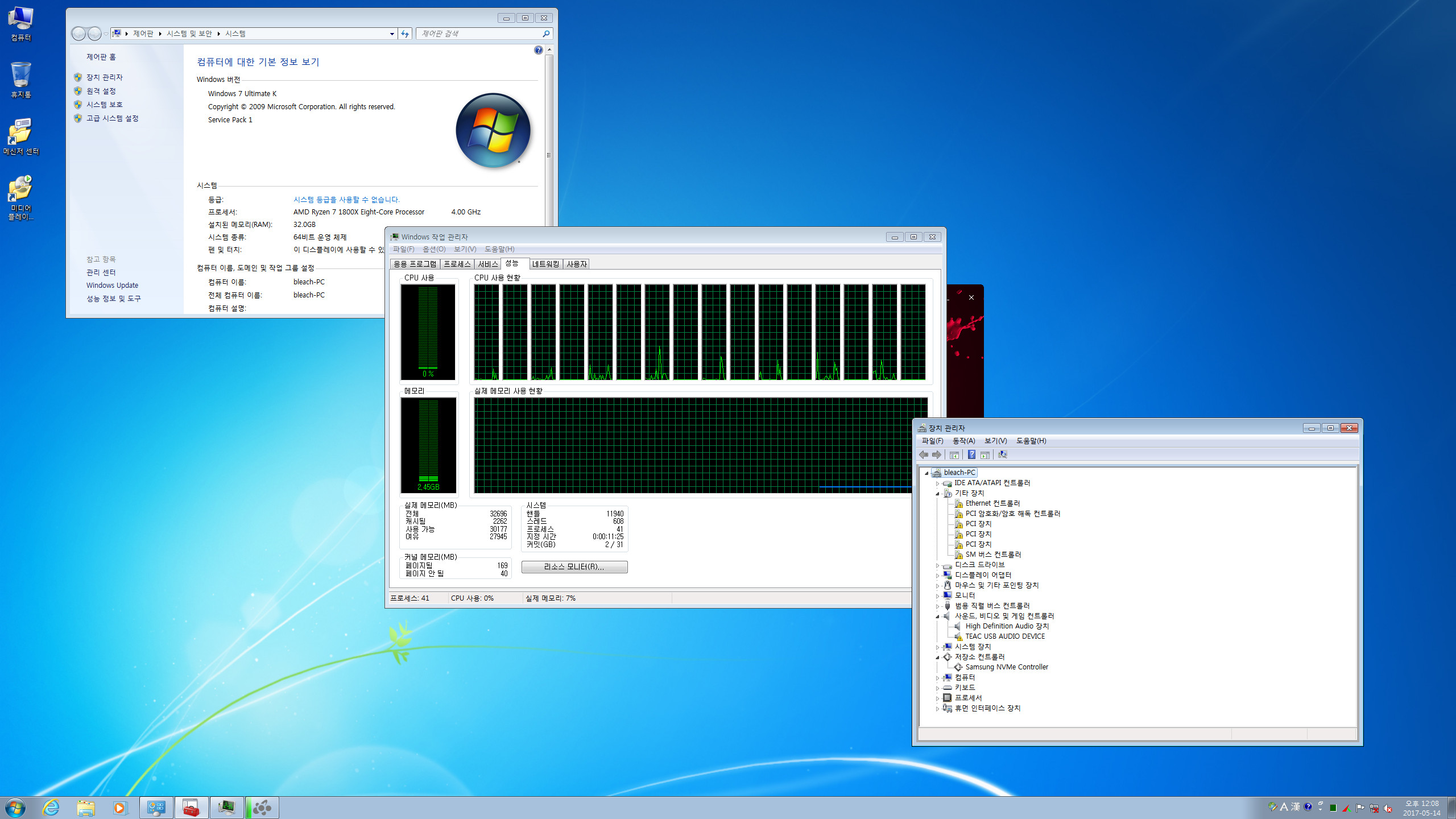Click the Forward arrow in Device Manager toolbar
Image resolution: width=1456 pixels, height=819 pixels.
937,454
